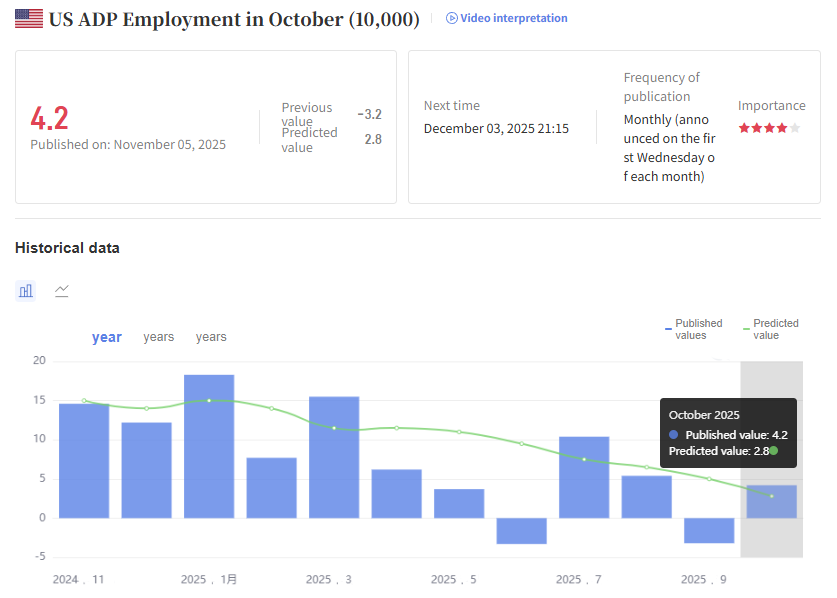837x598 pixels.
Task: Click the tallest bar for January 2025
Action: coord(209,445)
